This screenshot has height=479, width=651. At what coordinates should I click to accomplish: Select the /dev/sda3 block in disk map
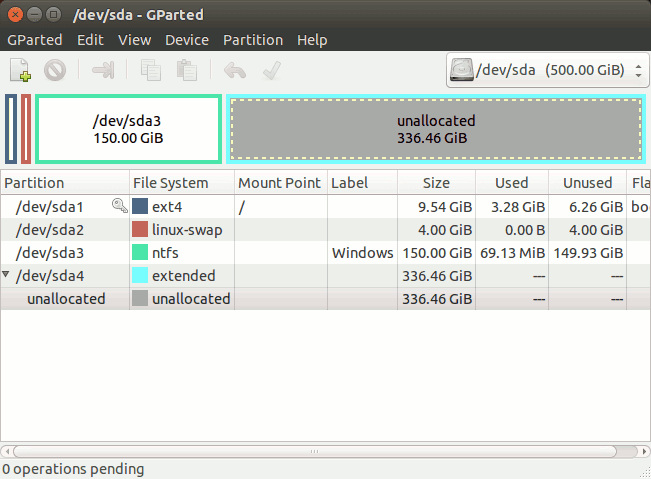pos(128,129)
